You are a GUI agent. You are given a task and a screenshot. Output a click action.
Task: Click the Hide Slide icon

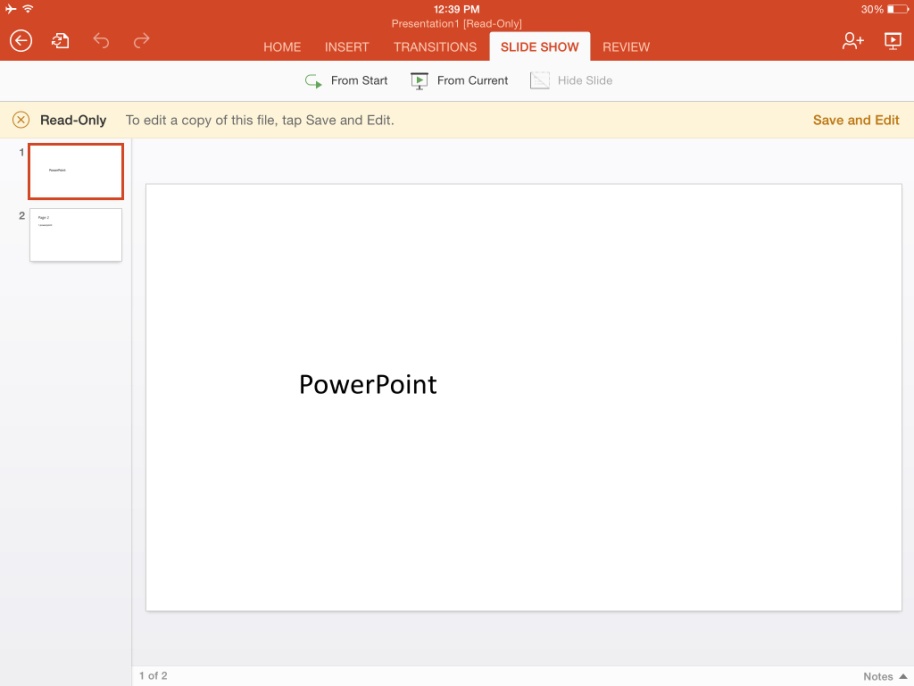point(540,80)
